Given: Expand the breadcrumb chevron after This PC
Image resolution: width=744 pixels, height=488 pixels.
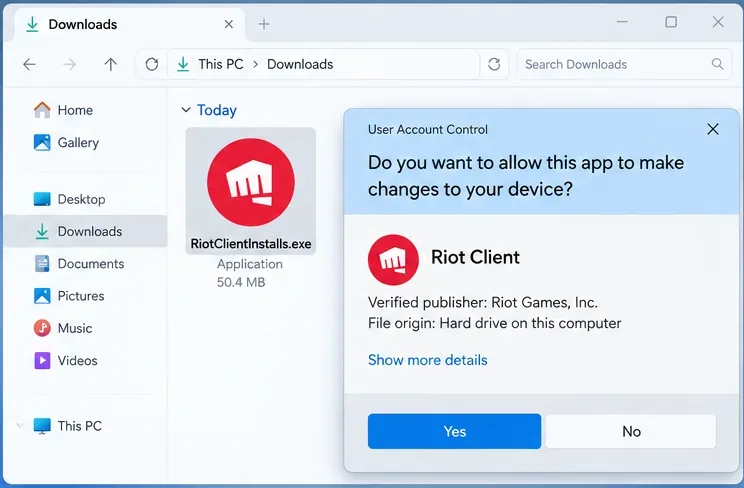Looking at the screenshot, I should pos(255,64).
